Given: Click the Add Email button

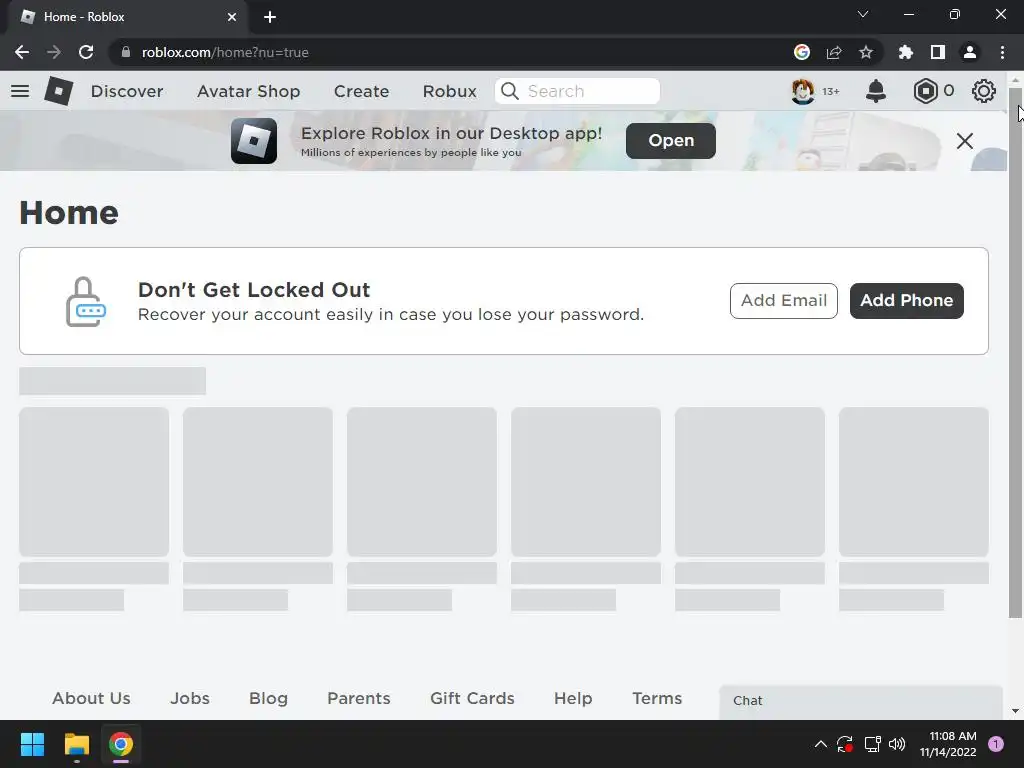Looking at the screenshot, I should point(784,300).
